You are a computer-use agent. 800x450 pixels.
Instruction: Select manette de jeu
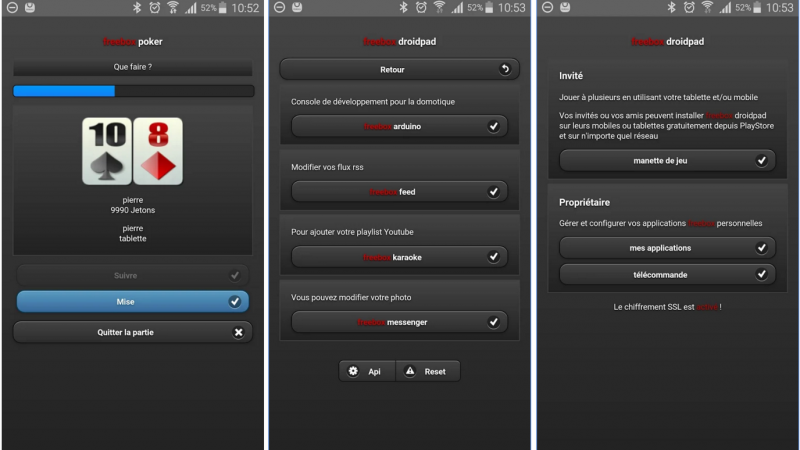click(x=667, y=160)
